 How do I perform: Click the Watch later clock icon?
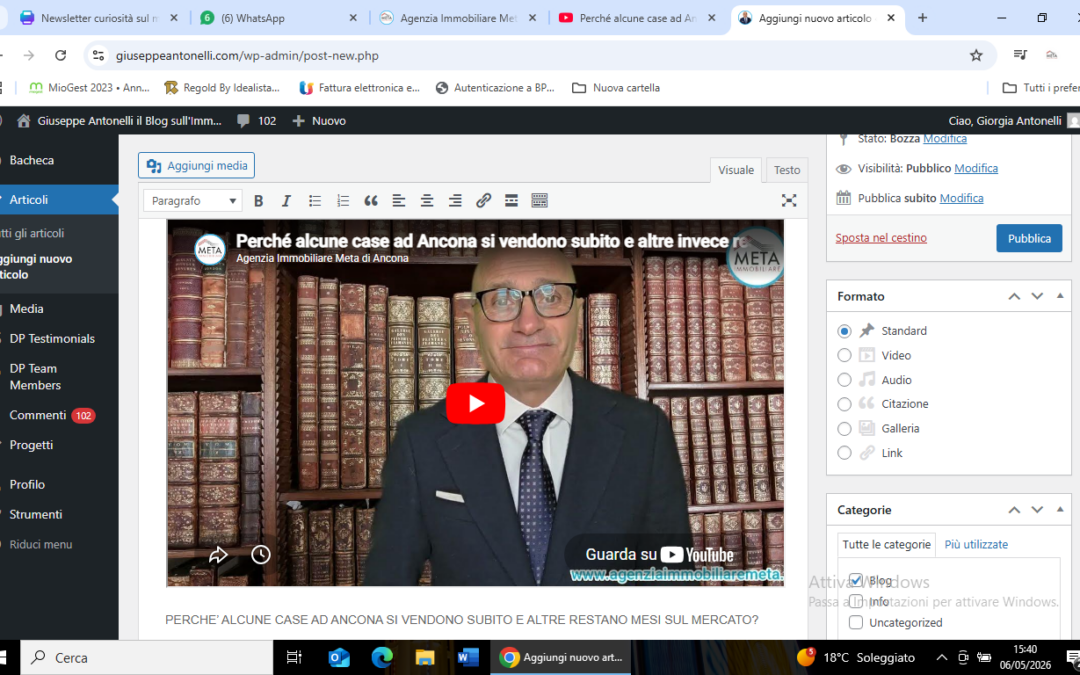[260, 554]
